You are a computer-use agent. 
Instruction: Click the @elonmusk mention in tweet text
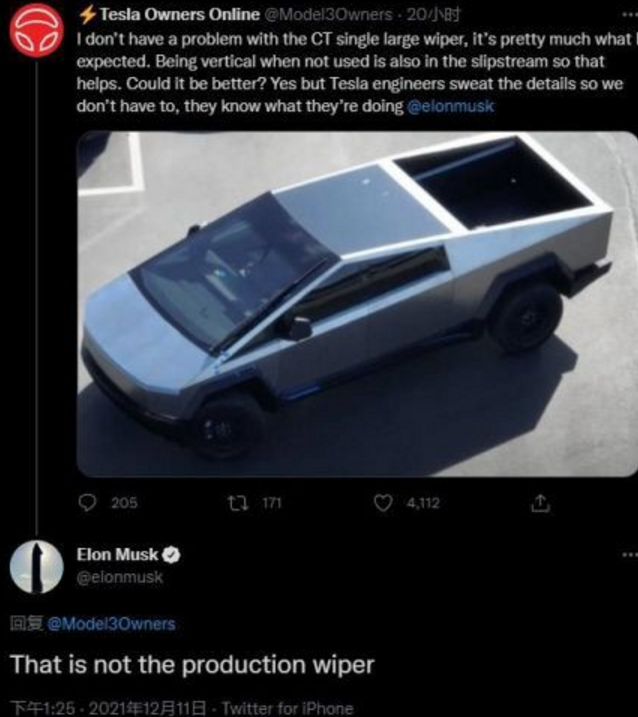tap(450, 107)
